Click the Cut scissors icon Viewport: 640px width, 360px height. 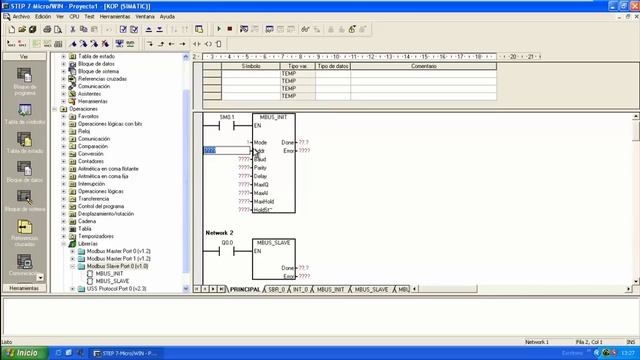coord(73,29)
